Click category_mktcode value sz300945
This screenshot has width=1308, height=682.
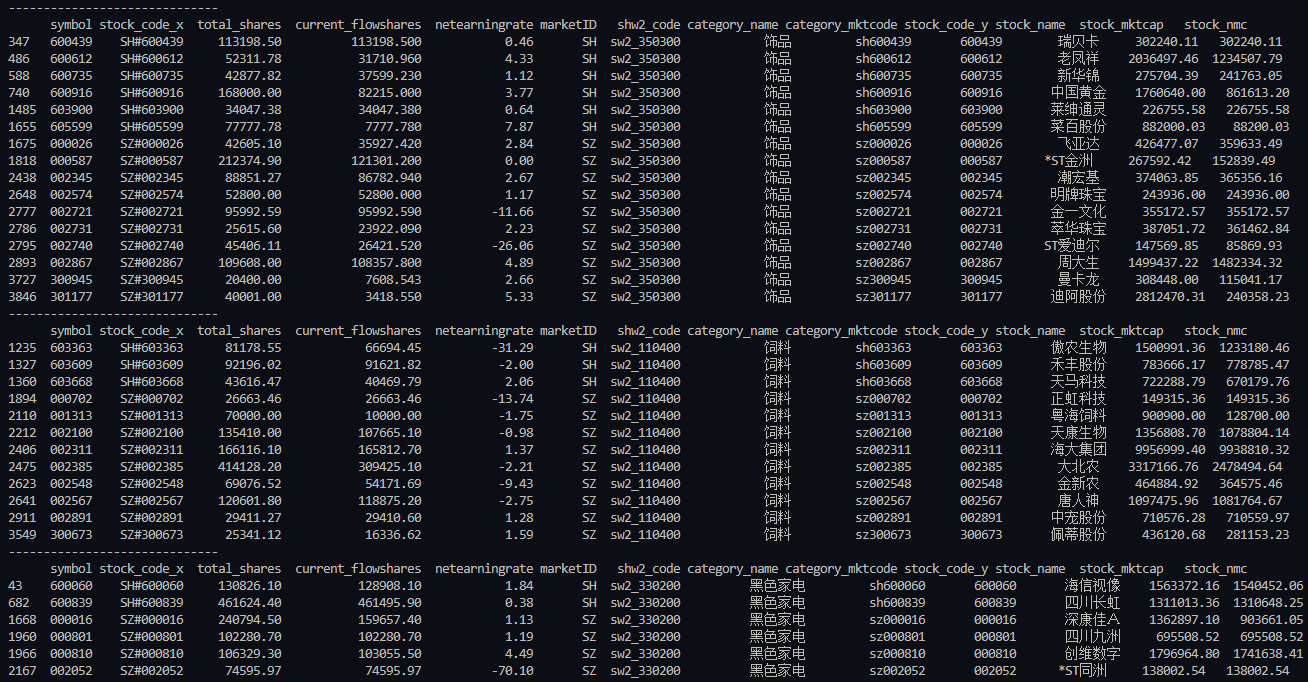(884, 280)
